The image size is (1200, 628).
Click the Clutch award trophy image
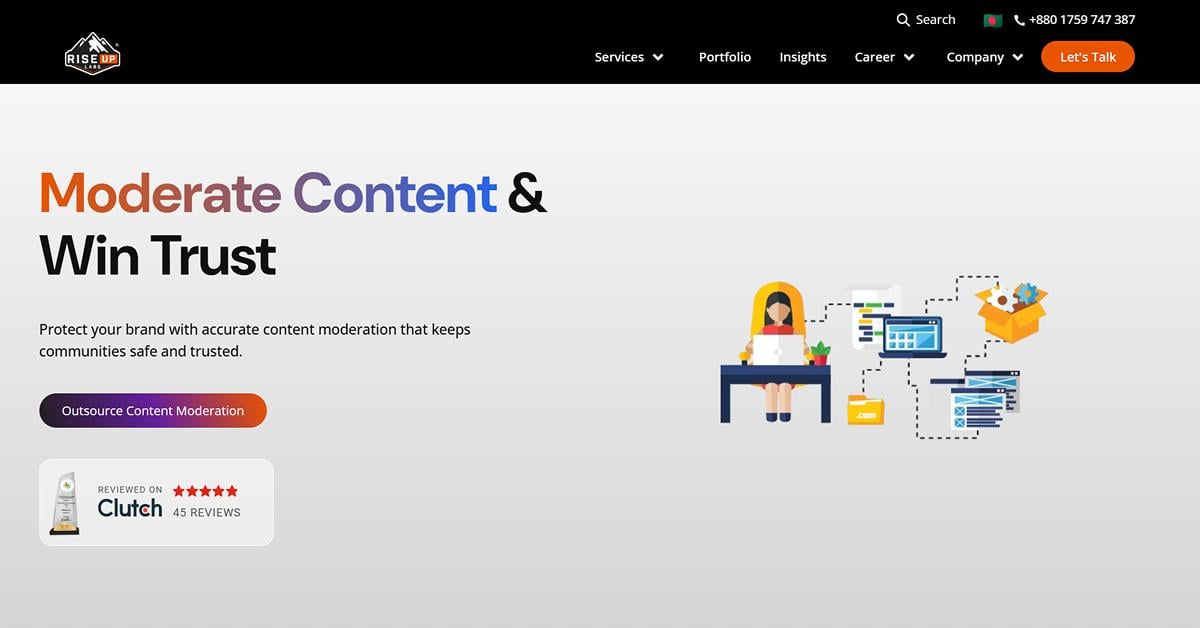[x=65, y=503]
